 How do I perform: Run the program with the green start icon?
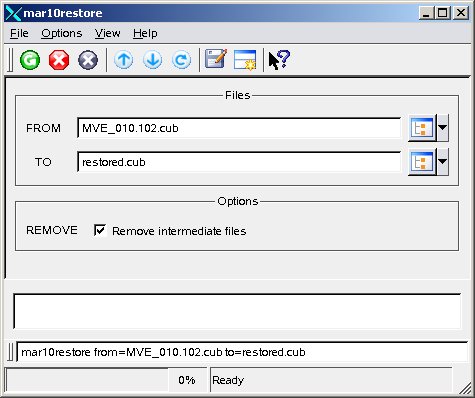tap(30, 60)
